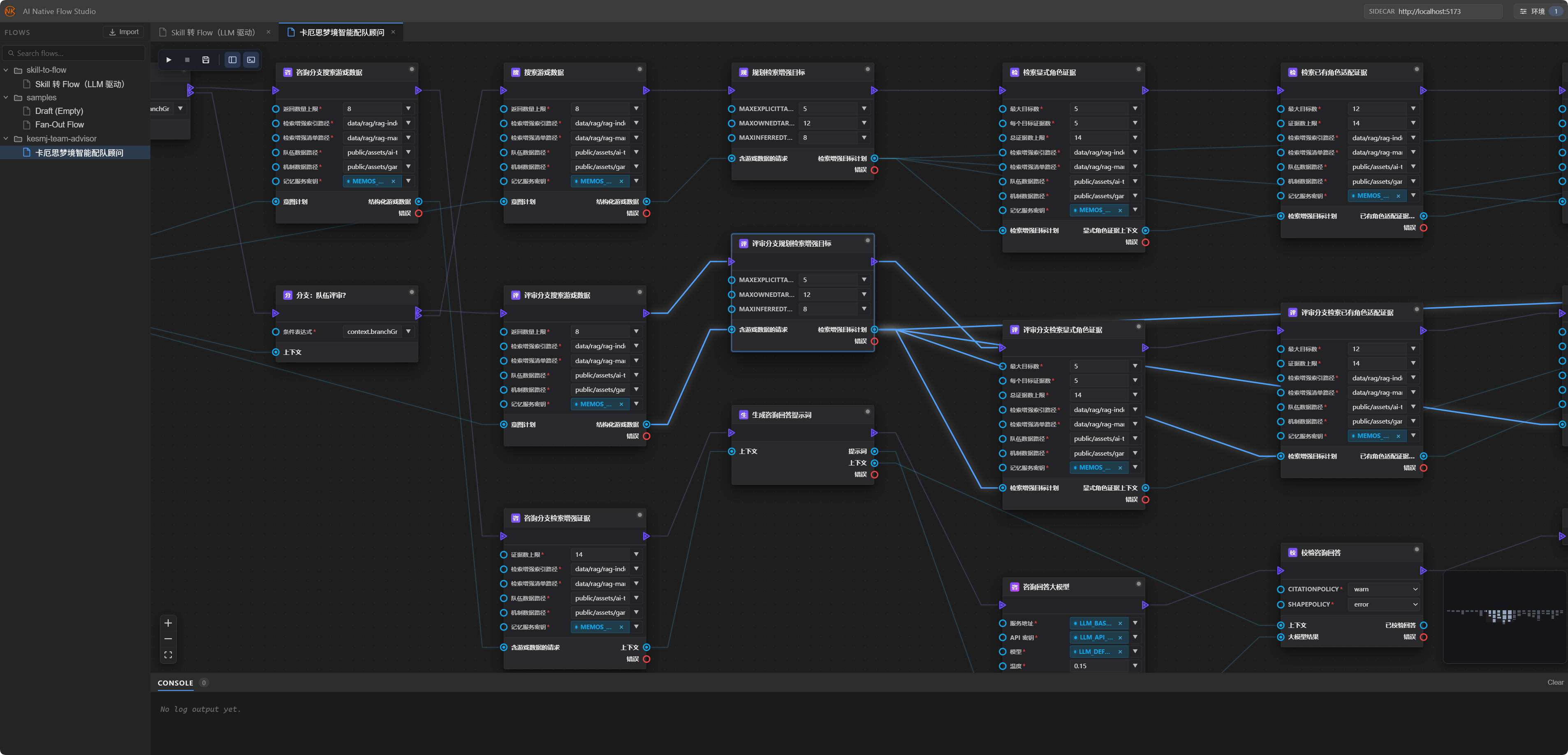The height and width of the screenshot is (755, 1568).
Task: Zoom in with the plus icon
Action: pos(168,623)
